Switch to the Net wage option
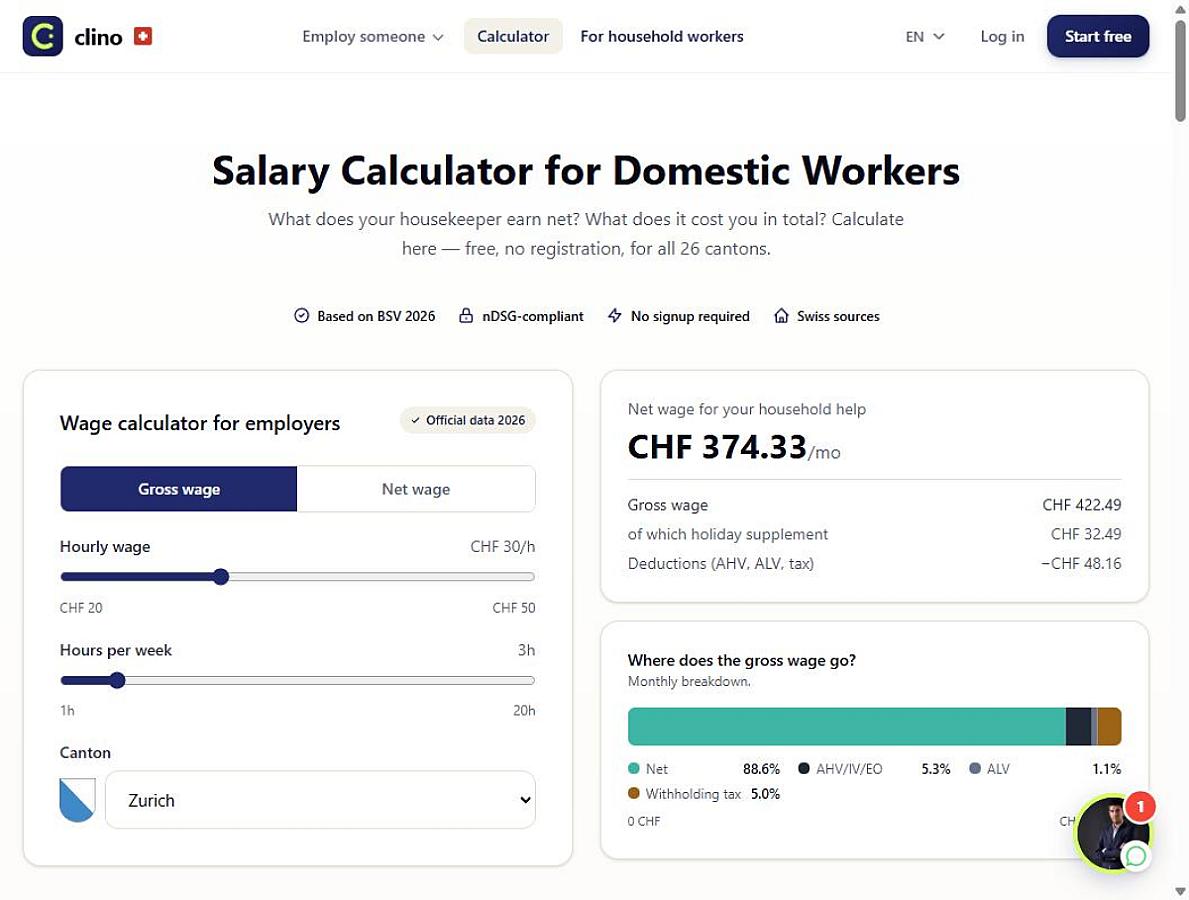 click(x=416, y=489)
